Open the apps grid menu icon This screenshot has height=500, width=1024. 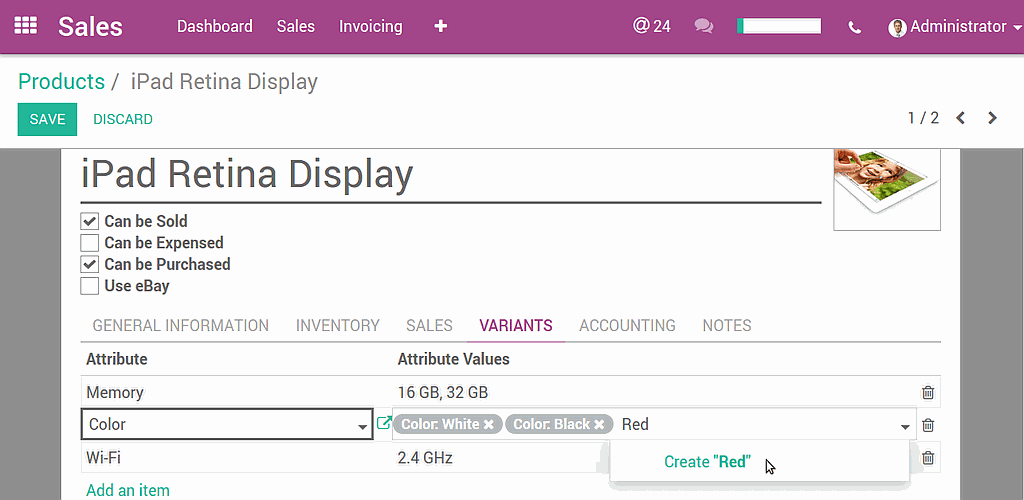click(x=26, y=26)
